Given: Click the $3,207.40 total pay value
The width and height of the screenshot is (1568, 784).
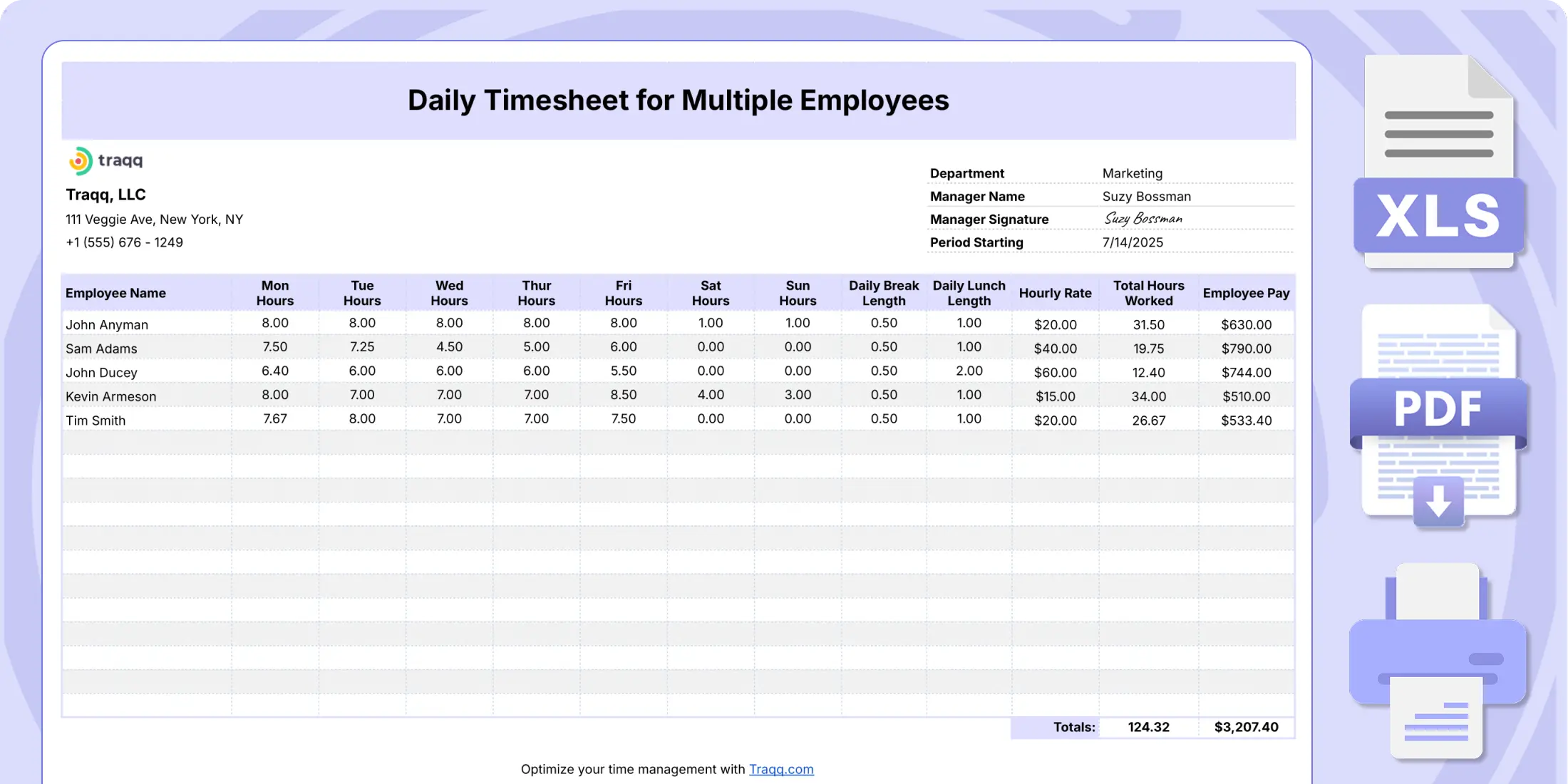Looking at the screenshot, I should [x=1246, y=727].
